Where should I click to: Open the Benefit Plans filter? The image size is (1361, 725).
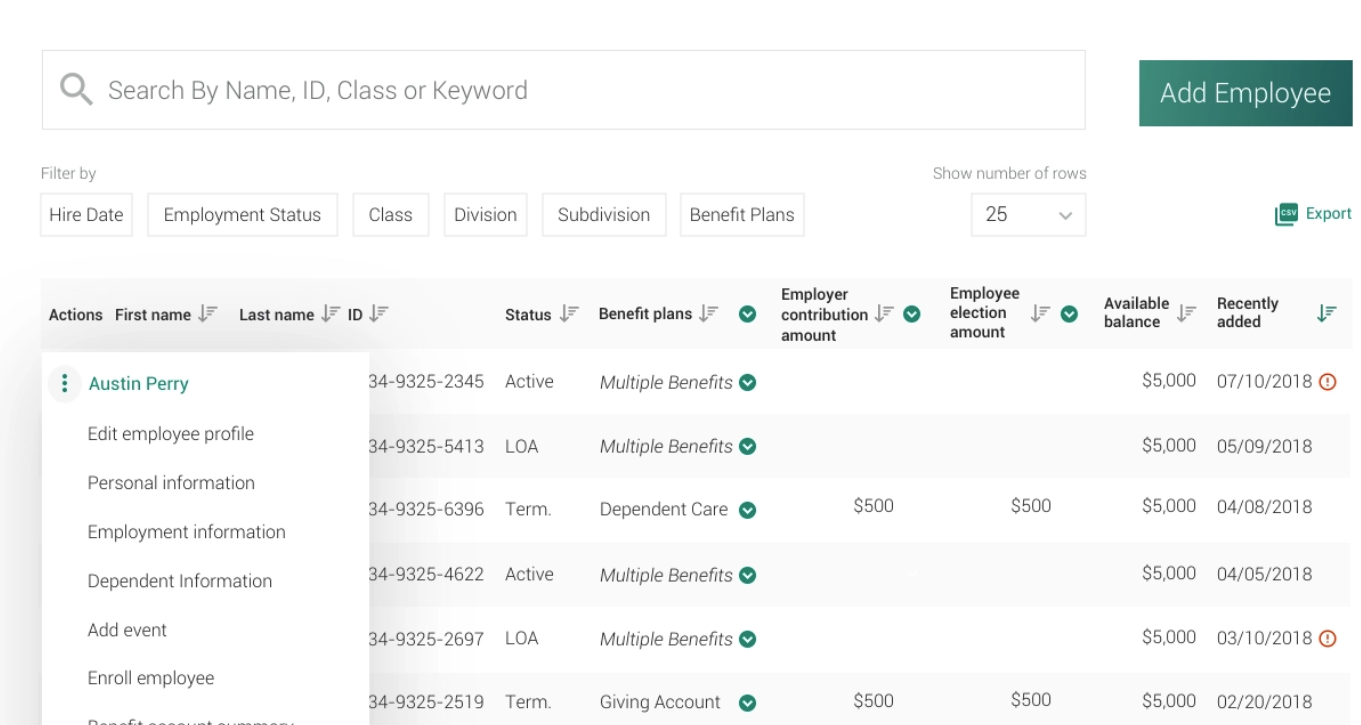pyautogui.click(x=742, y=214)
